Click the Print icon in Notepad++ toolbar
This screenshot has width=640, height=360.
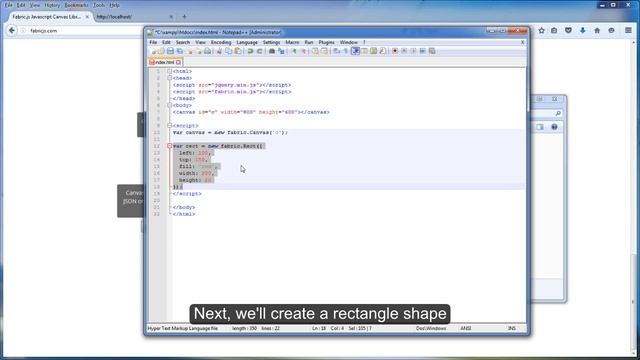tap(207, 51)
